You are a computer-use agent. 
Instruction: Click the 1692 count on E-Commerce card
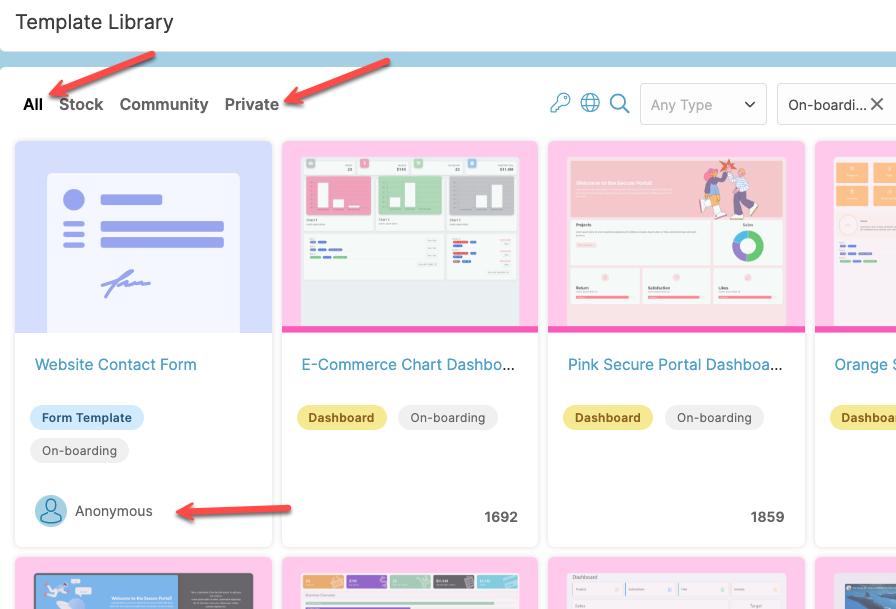[501, 517]
